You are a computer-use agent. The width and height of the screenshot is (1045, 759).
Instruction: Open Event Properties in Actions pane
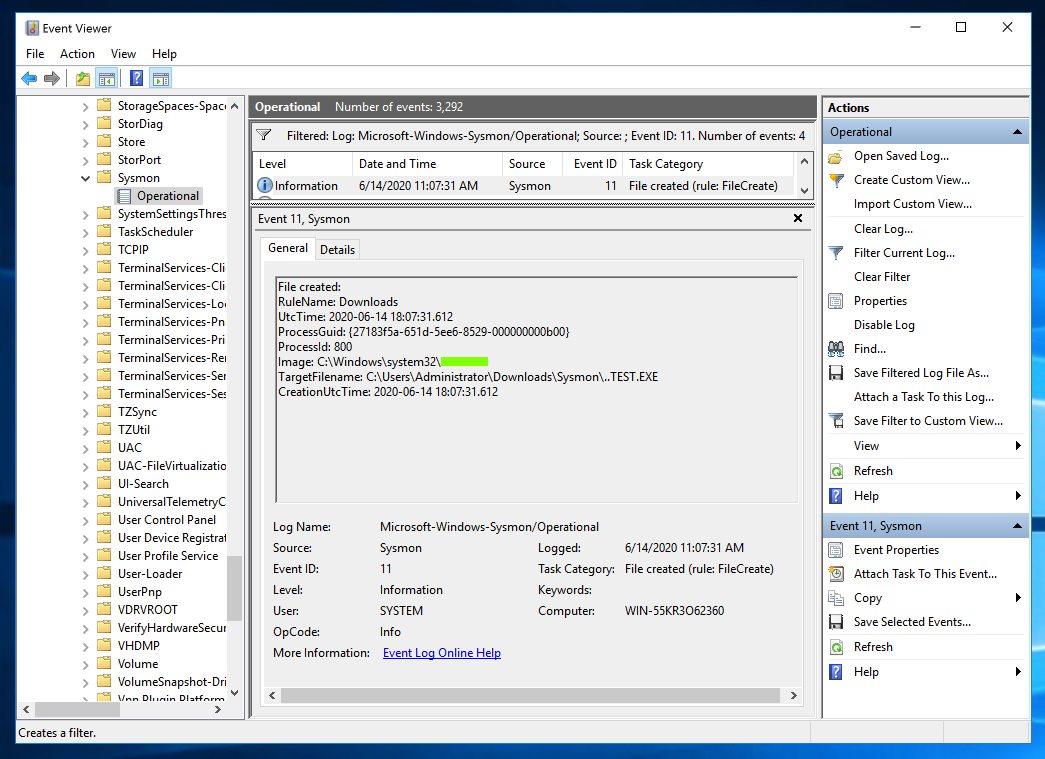point(896,550)
